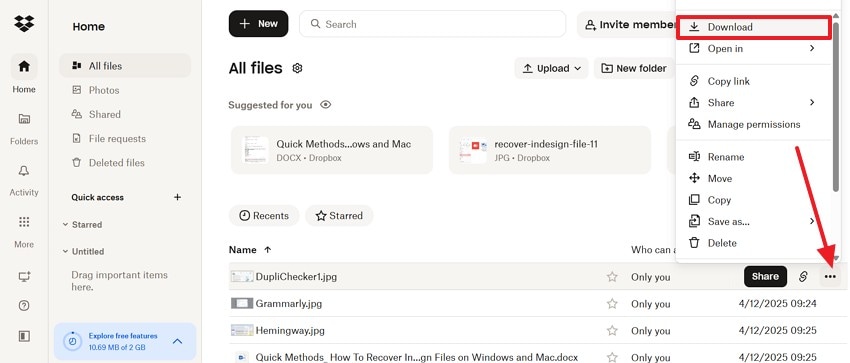Switch to Recents filter
Screen dimensions: 850x363
point(264,216)
